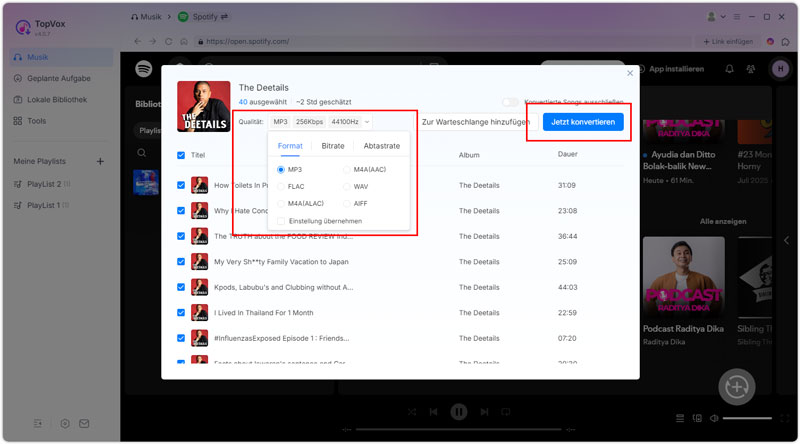Open Spotify friends activity icon
The height and width of the screenshot is (444, 800).
tap(751, 69)
